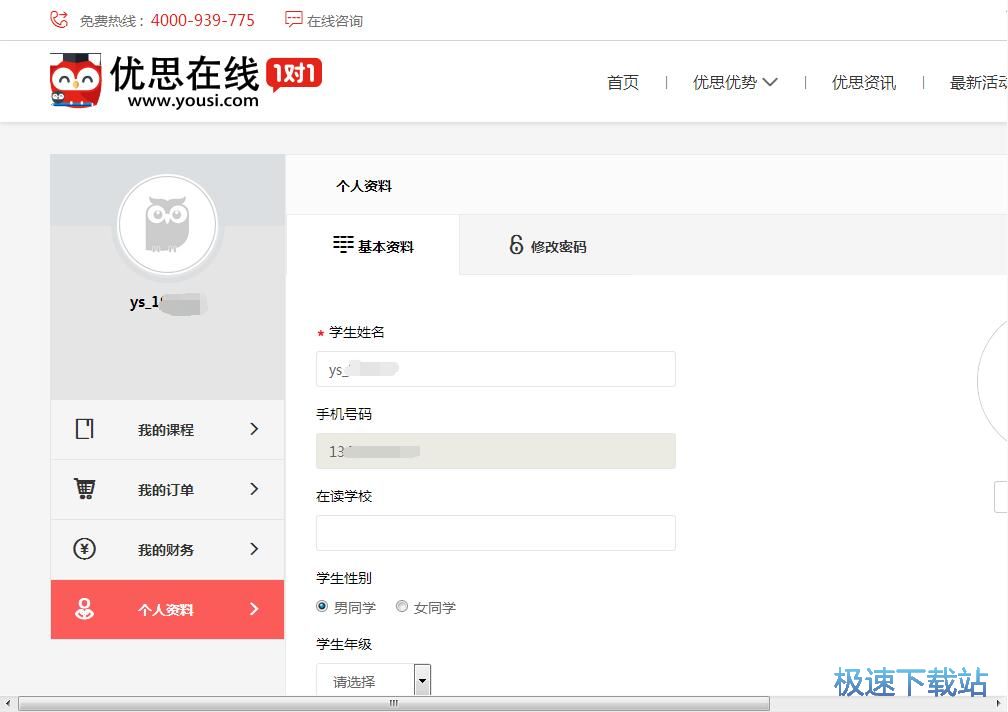Click the online consultation chat icon

pyautogui.click(x=294, y=19)
